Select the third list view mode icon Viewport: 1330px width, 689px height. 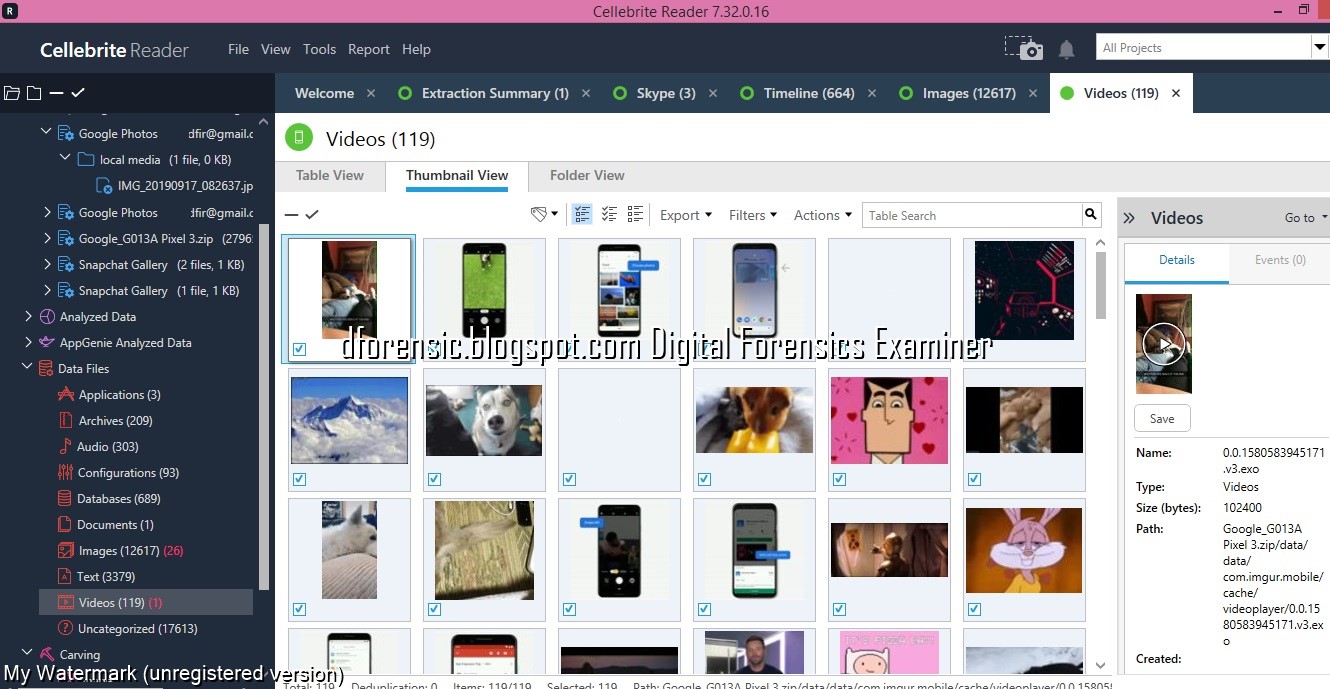(x=635, y=214)
